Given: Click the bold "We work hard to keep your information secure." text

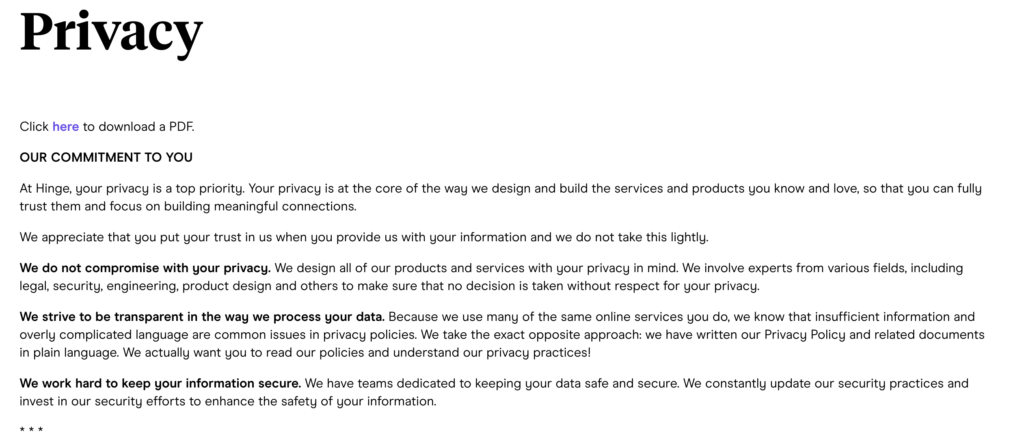Looking at the screenshot, I should (x=160, y=383).
